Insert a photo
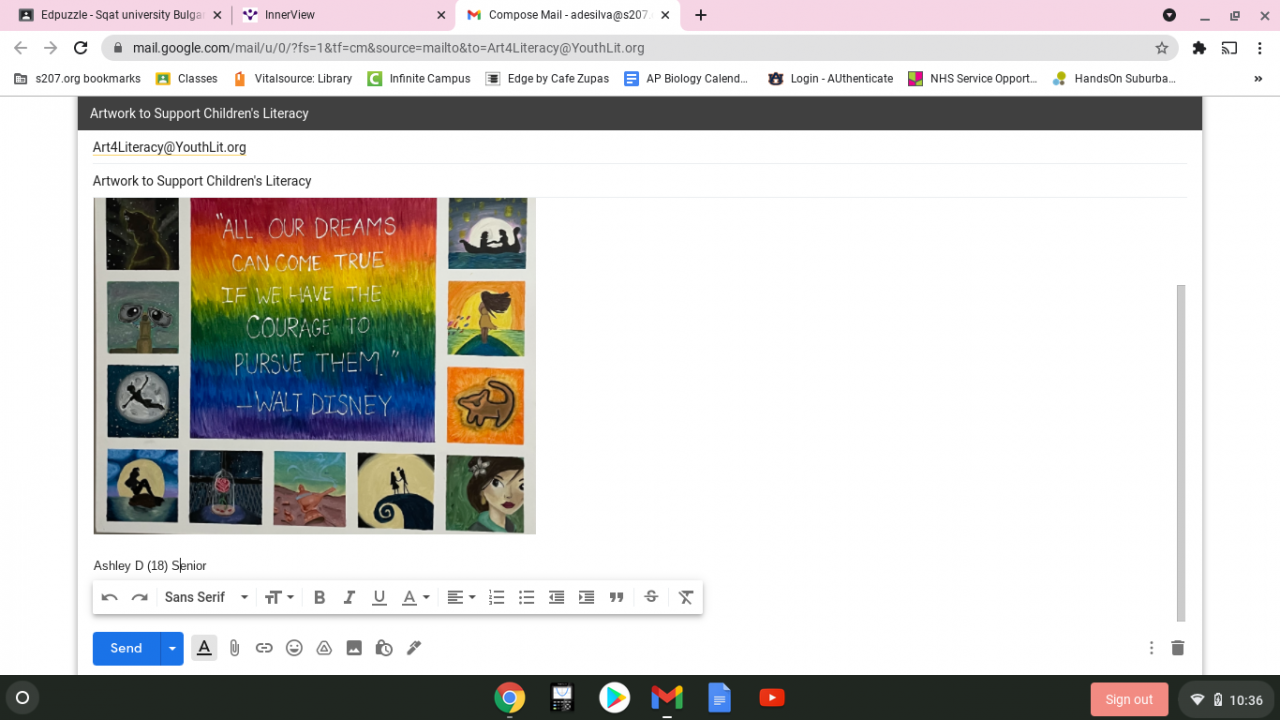The image size is (1280, 720). [x=354, y=648]
